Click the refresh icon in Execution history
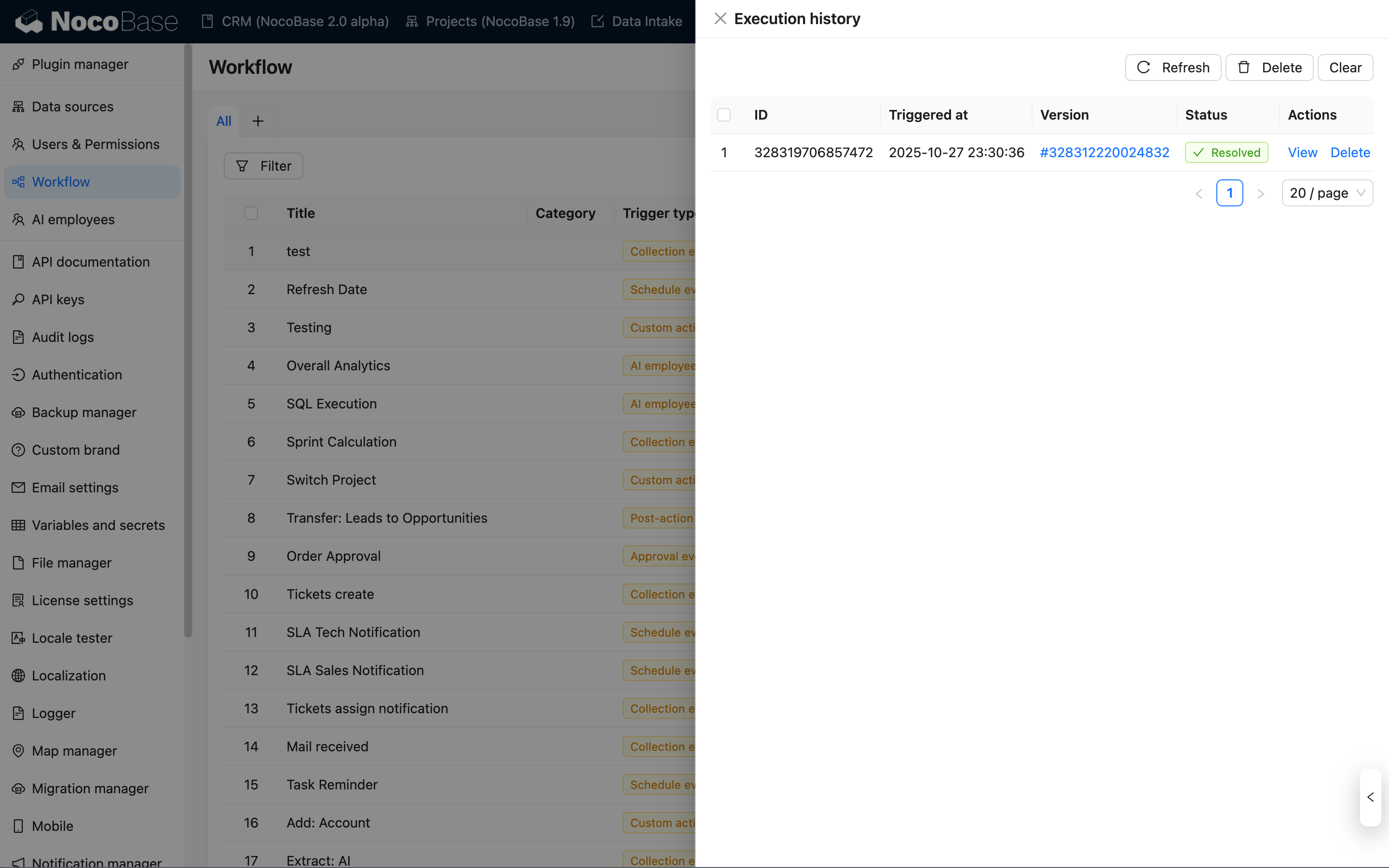This screenshot has height=868, width=1389. pyautogui.click(x=1144, y=67)
